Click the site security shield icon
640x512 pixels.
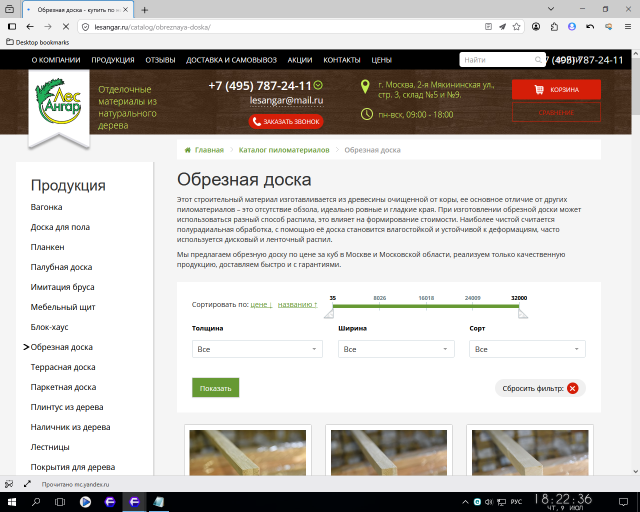[85, 27]
